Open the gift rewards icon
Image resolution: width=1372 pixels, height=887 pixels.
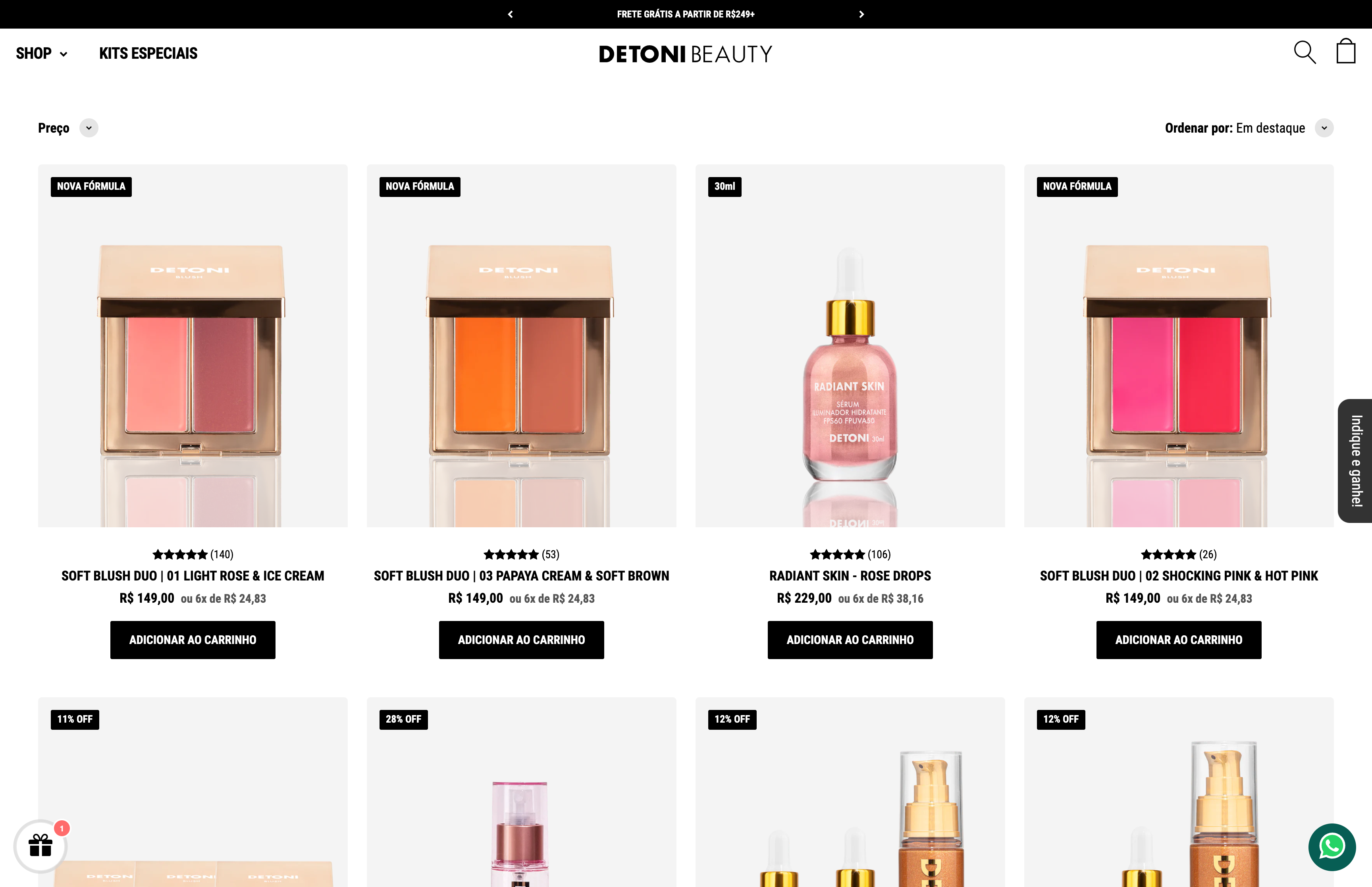(40, 846)
